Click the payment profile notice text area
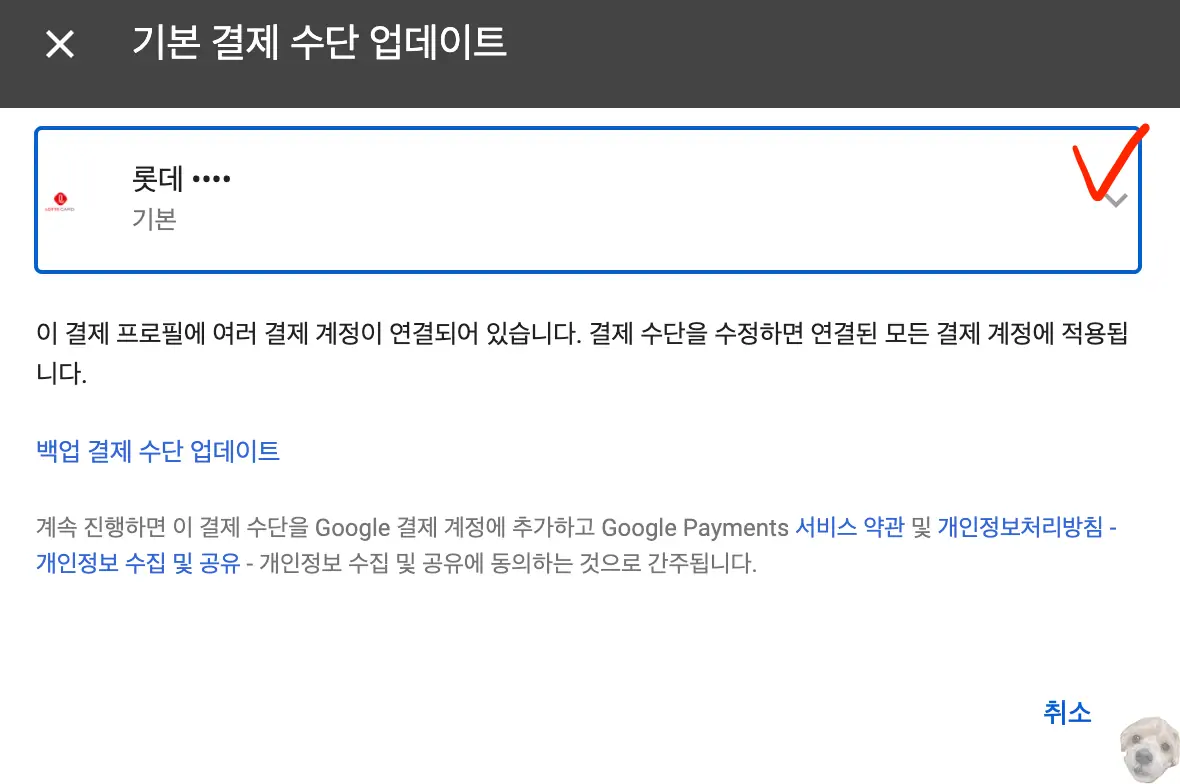The width and height of the screenshot is (1180, 784). tap(580, 352)
